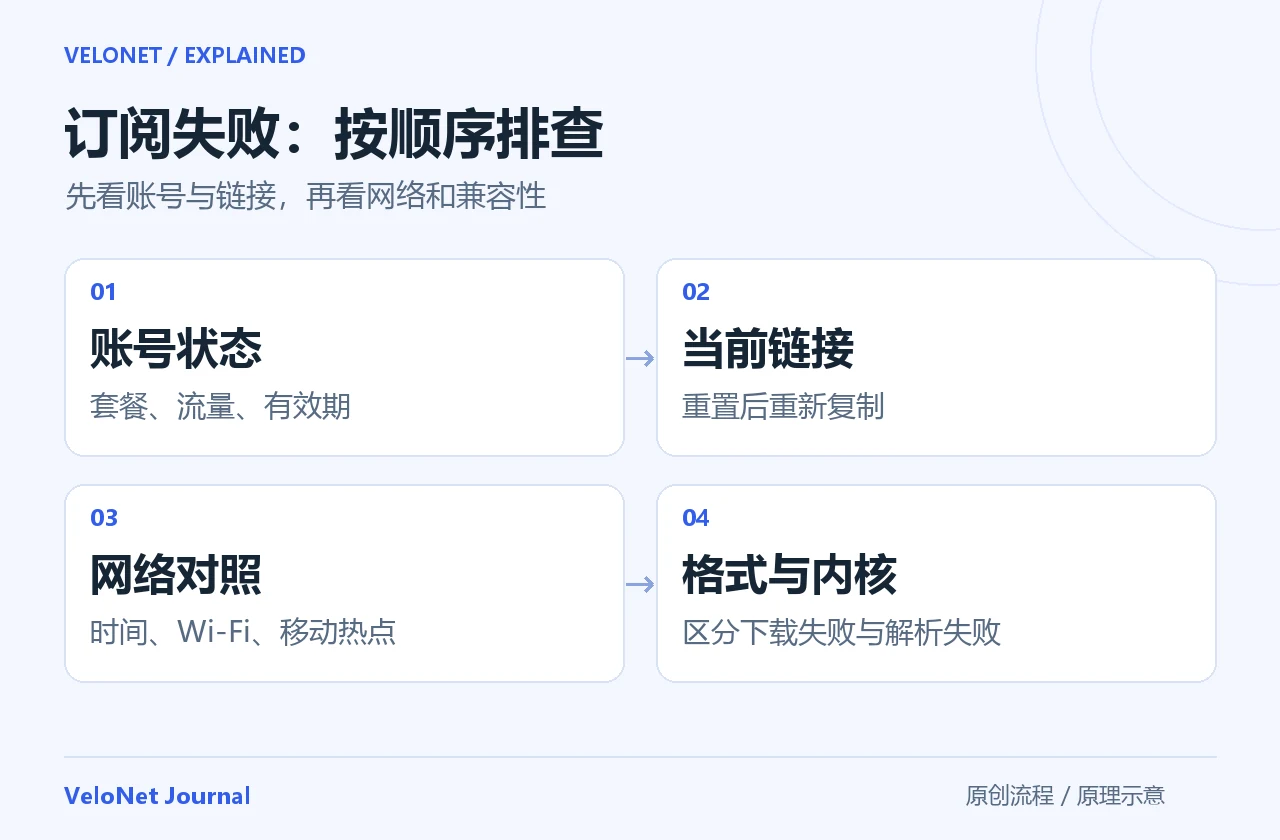
Task: Click the footer text 原创流程 / 原理示意
Action: pos(1065,796)
